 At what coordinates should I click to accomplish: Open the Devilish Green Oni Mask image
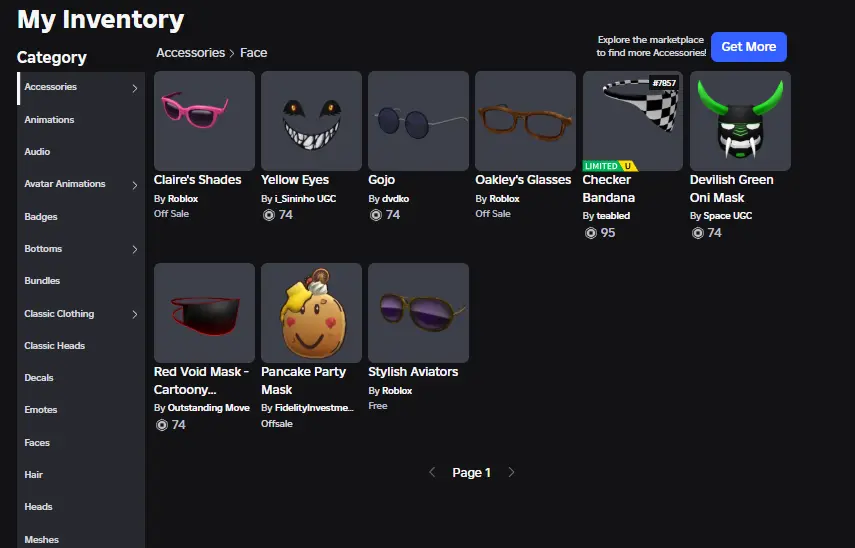point(740,121)
